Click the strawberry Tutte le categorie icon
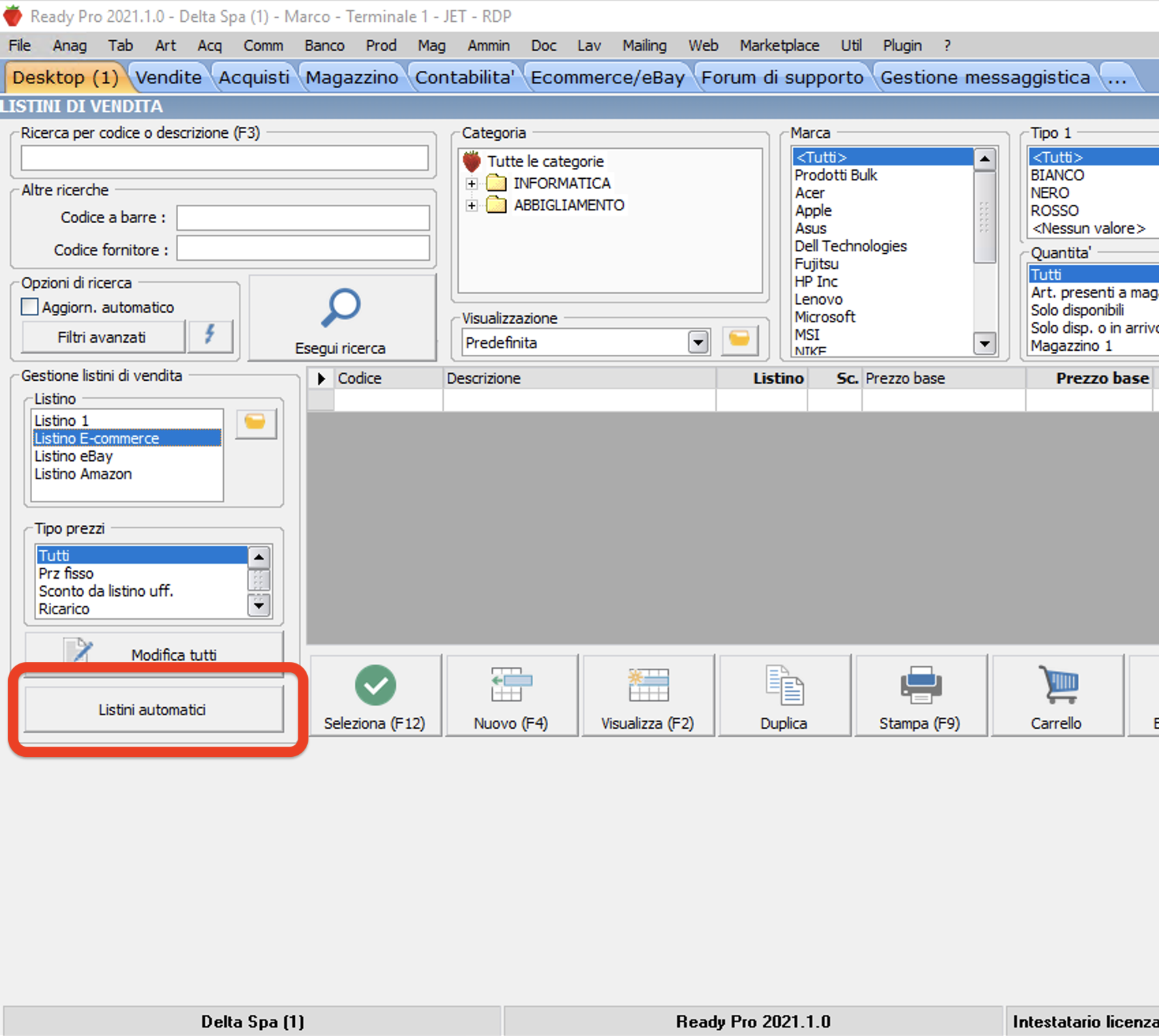This screenshot has width=1159, height=1036. (472, 162)
